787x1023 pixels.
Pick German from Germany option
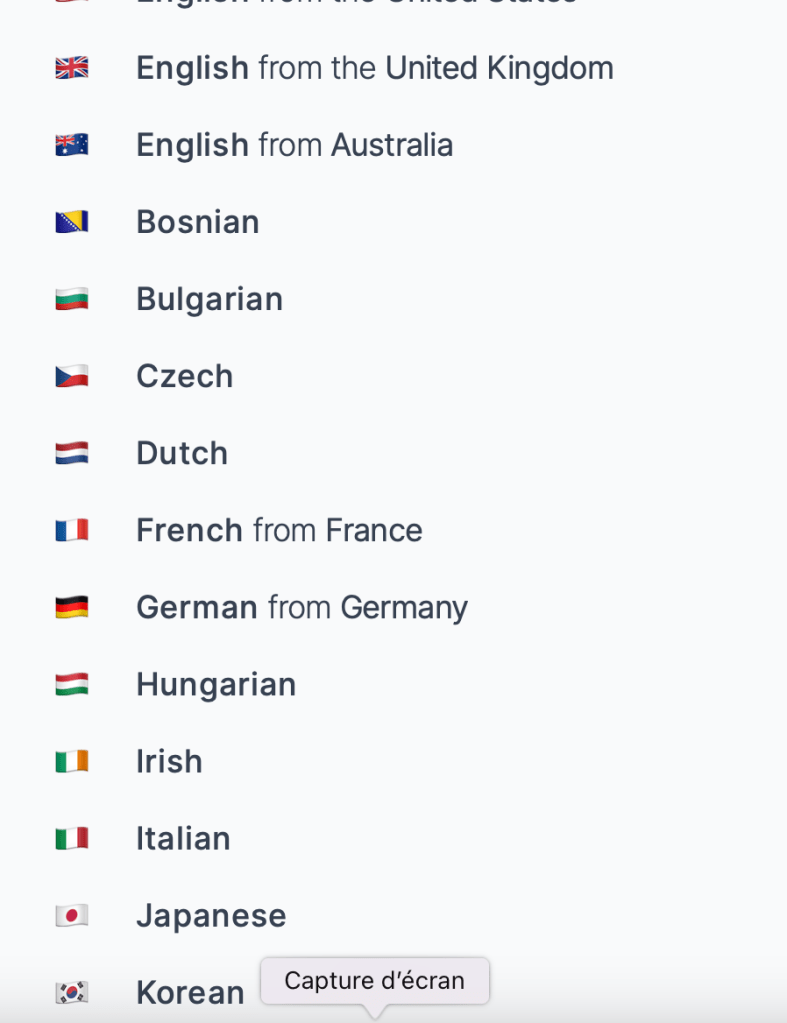tap(301, 607)
